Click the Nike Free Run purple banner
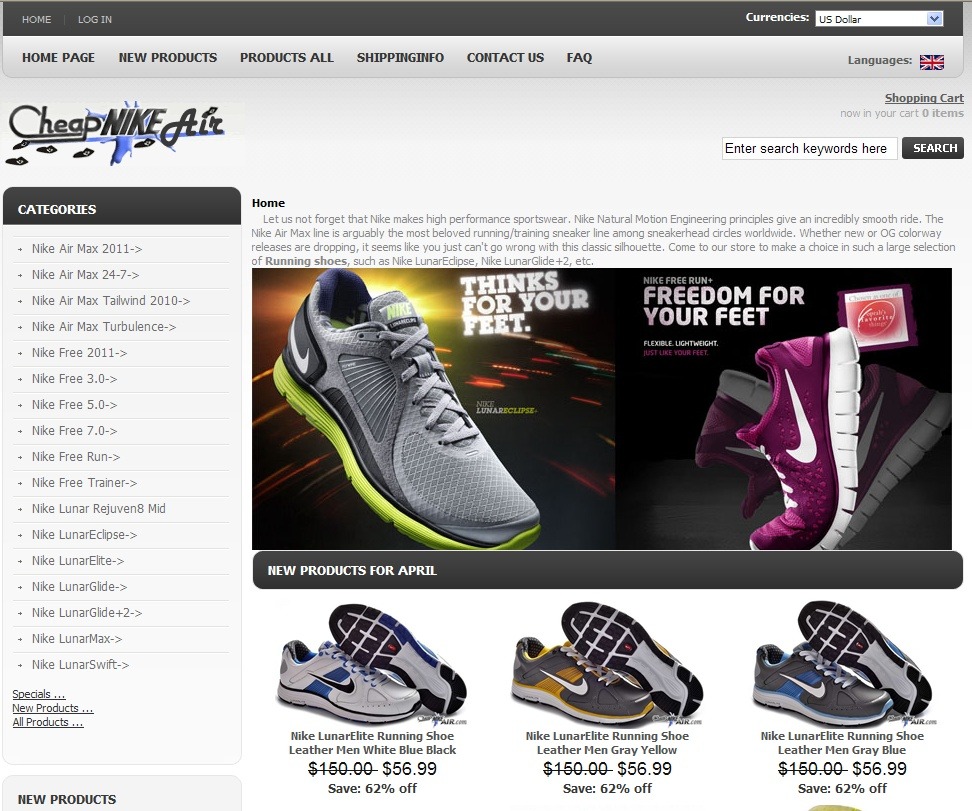 pos(784,409)
